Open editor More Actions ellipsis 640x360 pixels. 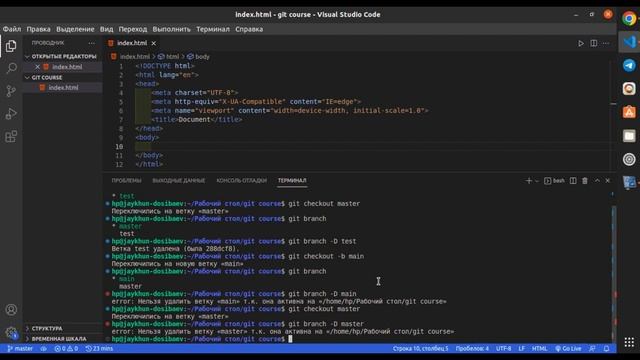pos(606,43)
